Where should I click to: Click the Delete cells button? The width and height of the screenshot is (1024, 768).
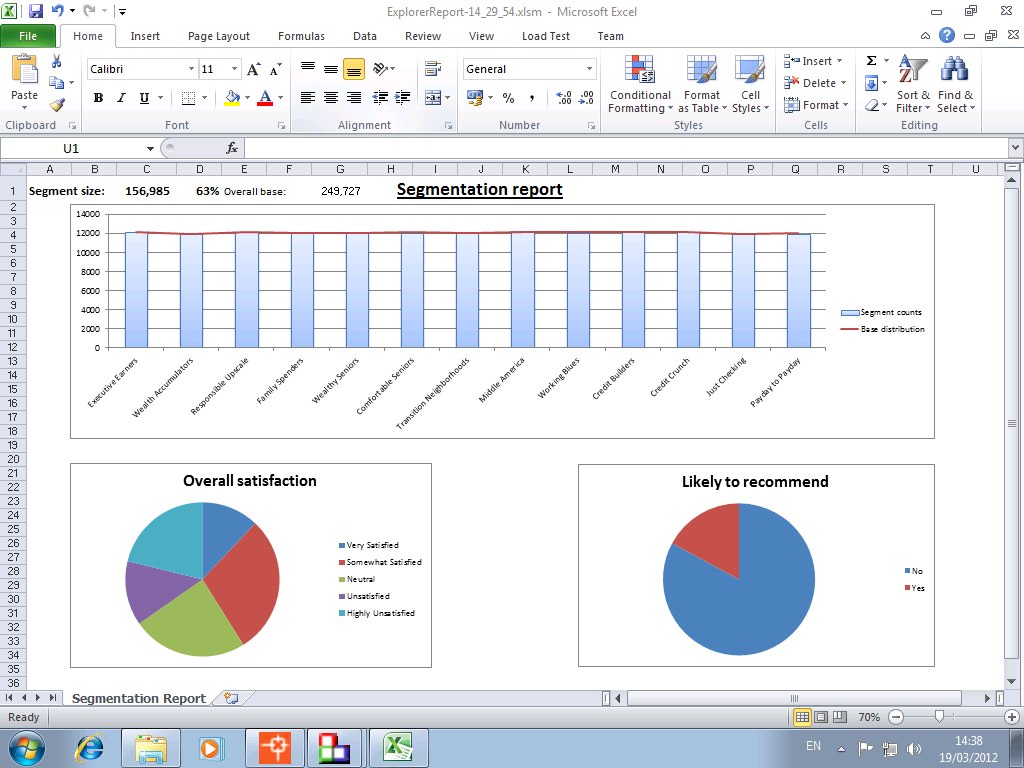pyautogui.click(x=815, y=83)
